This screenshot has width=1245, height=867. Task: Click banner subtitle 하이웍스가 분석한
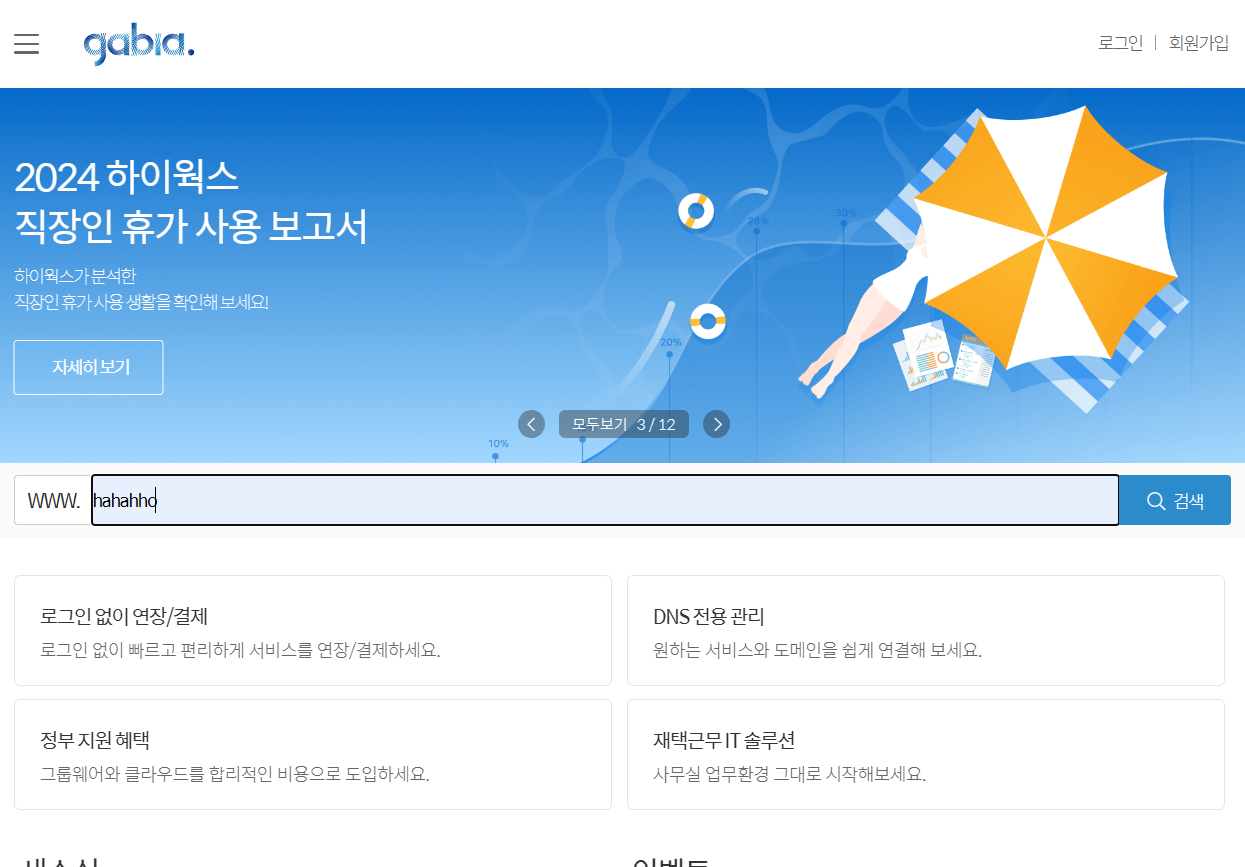click(75, 276)
